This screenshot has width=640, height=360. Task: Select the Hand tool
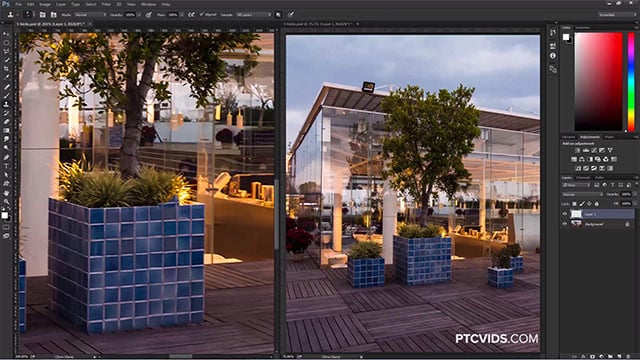click(x=6, y=192)
